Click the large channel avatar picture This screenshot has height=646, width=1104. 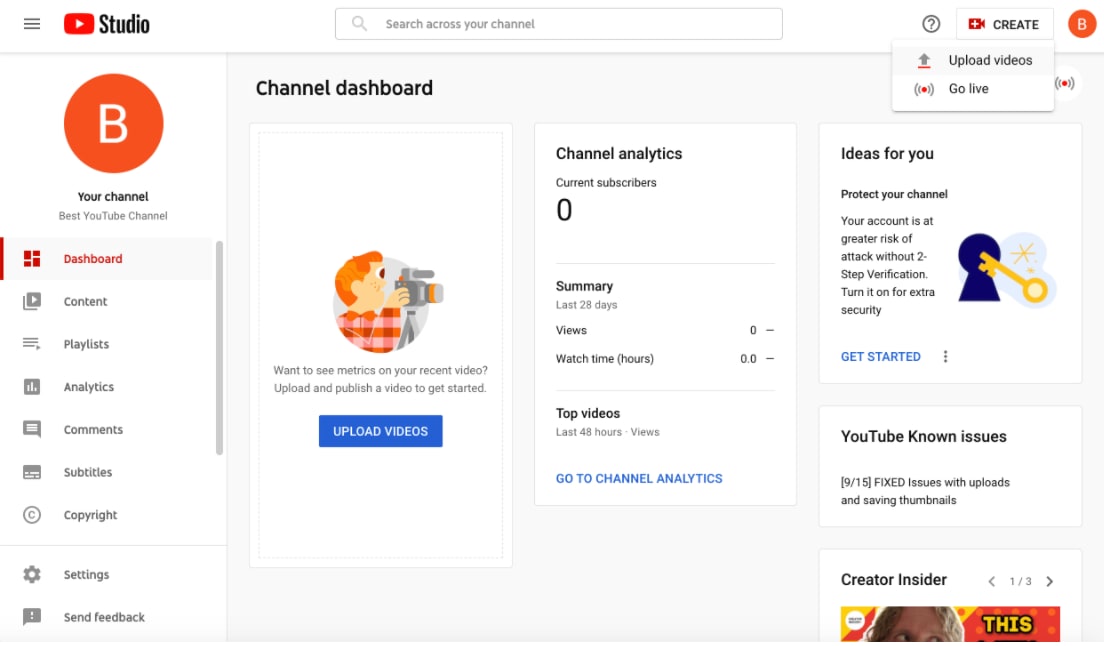[113, 123]
